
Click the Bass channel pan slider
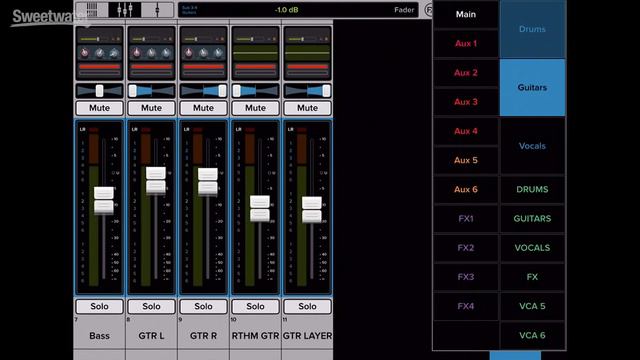point(100,91)
